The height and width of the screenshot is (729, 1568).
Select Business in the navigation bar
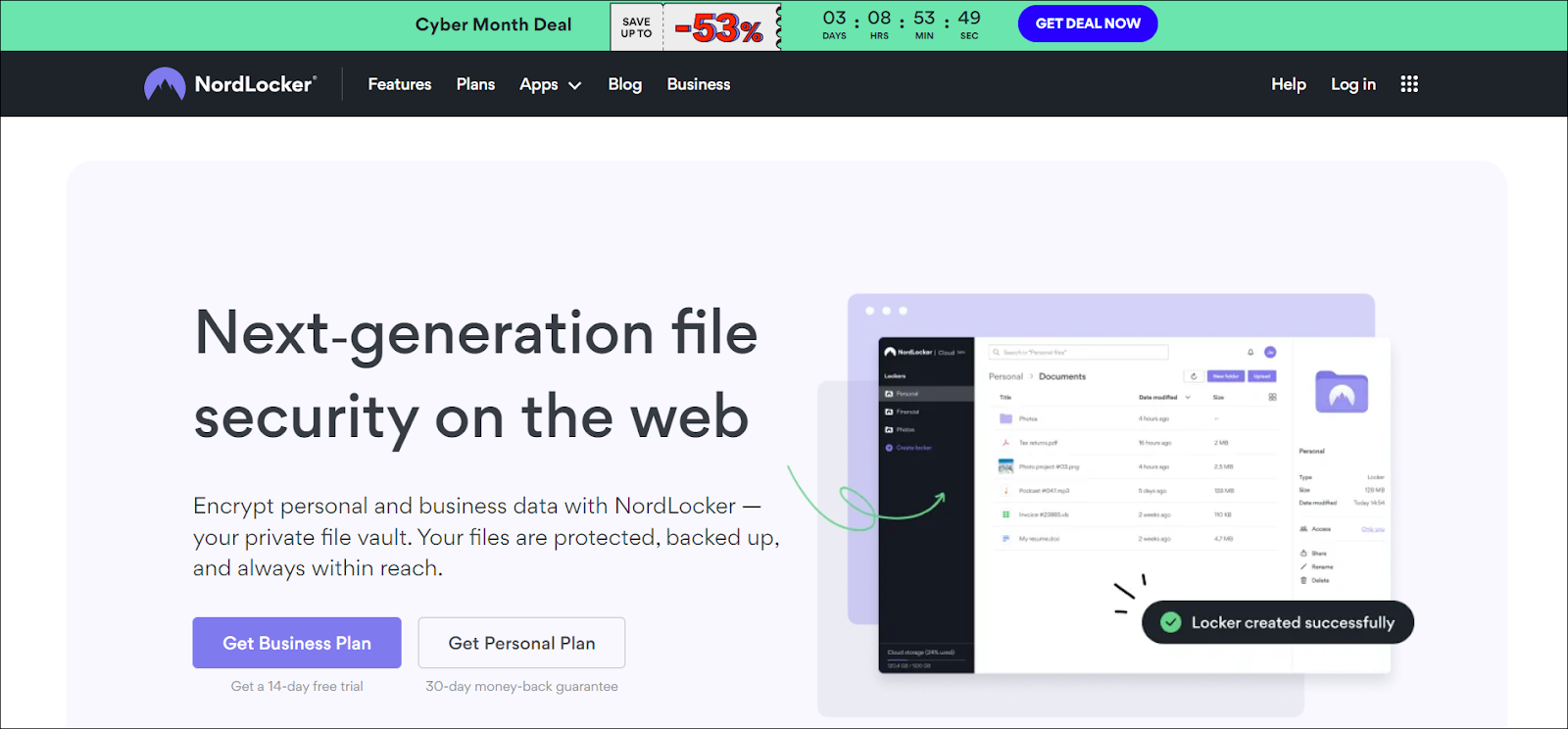click(699, 84)
